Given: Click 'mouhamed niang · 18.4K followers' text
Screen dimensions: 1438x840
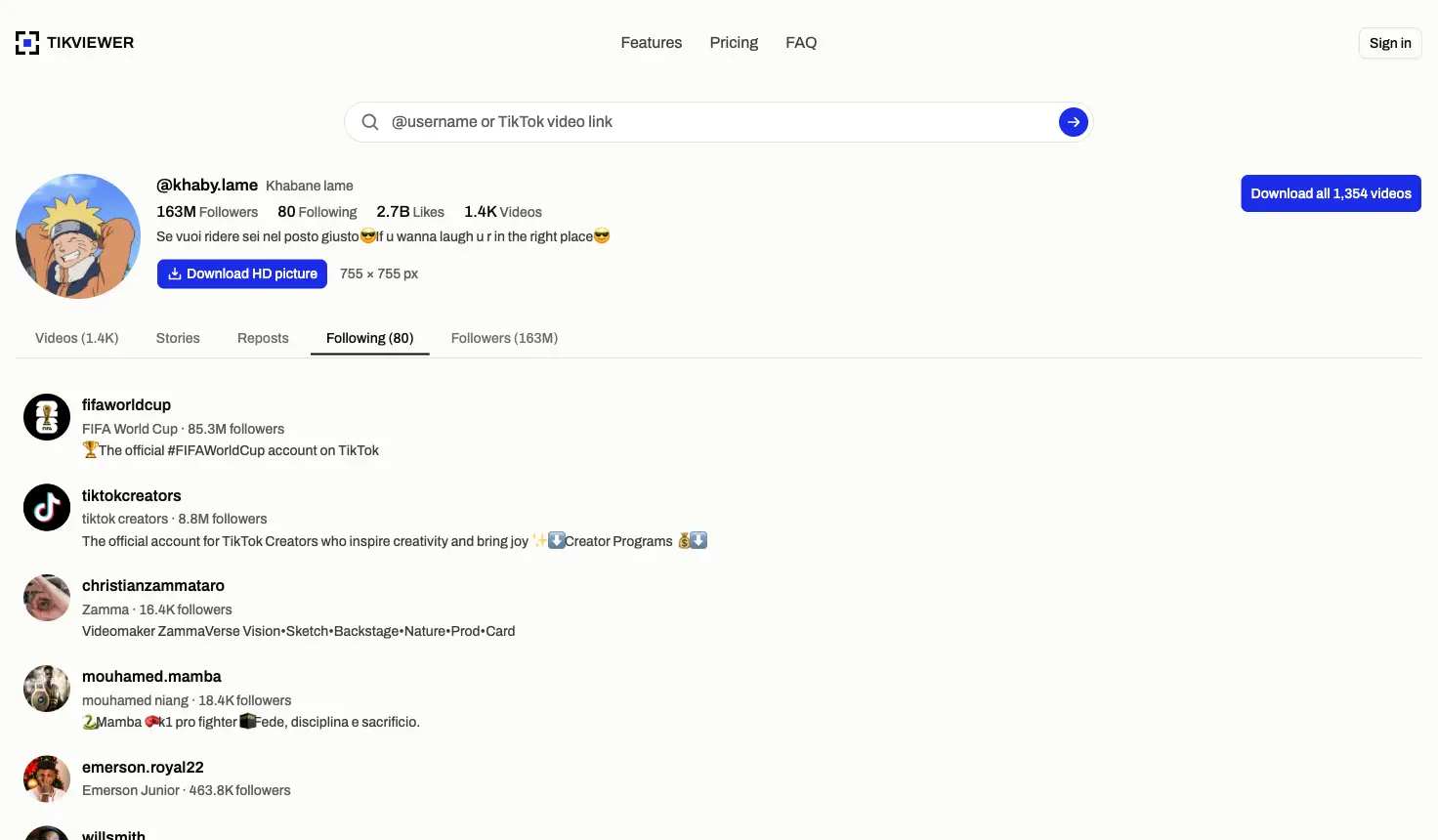Looking at the screenshot, I should pos(187,700).
